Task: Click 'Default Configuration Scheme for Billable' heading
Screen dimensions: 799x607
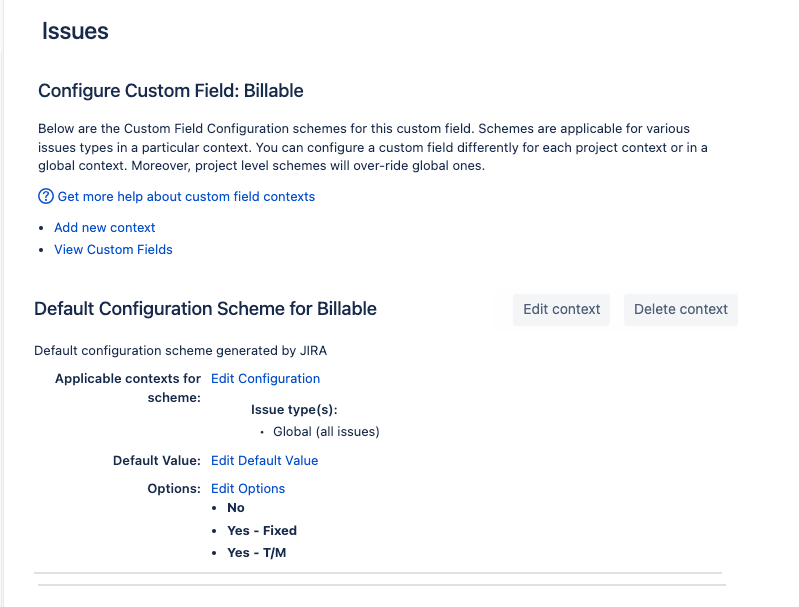Action: 205,309
